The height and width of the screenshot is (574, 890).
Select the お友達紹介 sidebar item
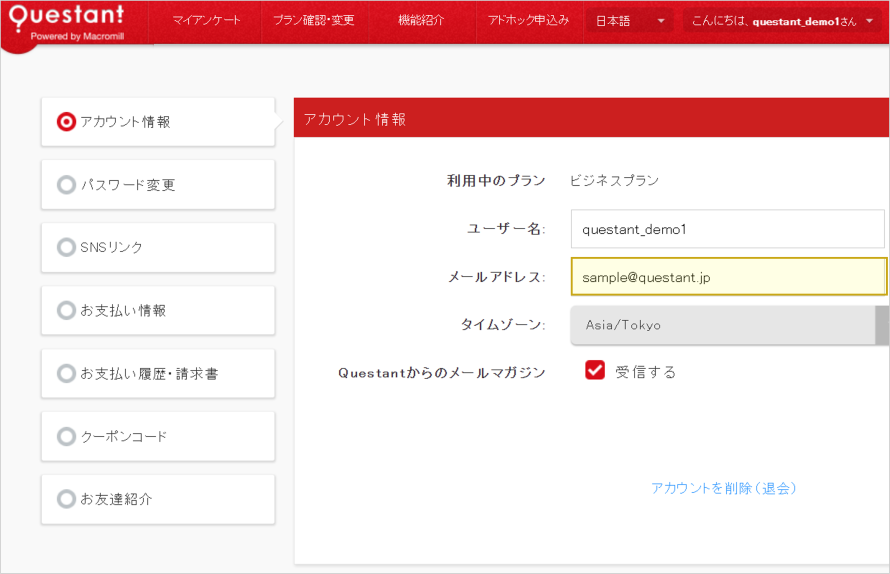pyautogui.click(x=157, y=499)
